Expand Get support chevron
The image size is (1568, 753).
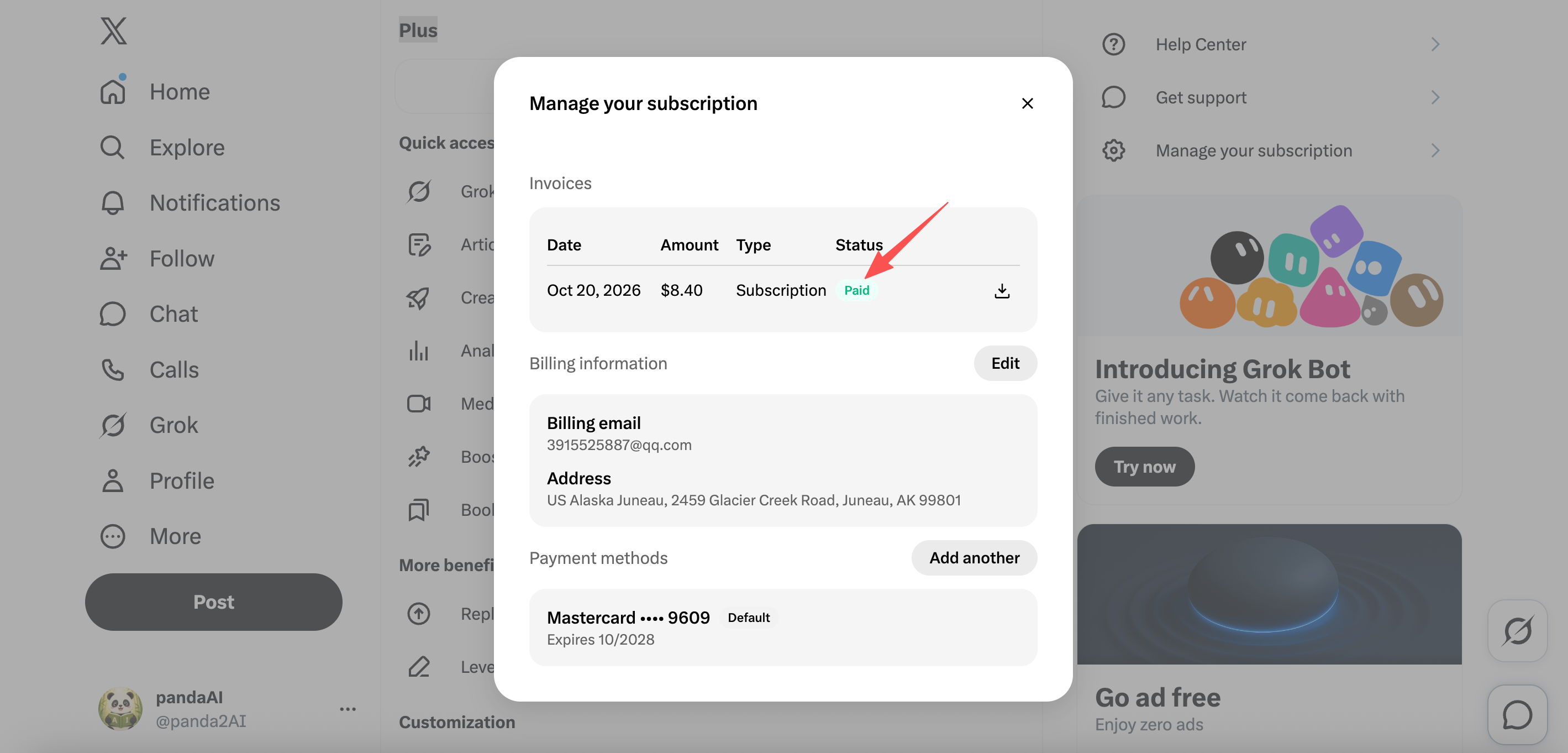coord(1435,97)
